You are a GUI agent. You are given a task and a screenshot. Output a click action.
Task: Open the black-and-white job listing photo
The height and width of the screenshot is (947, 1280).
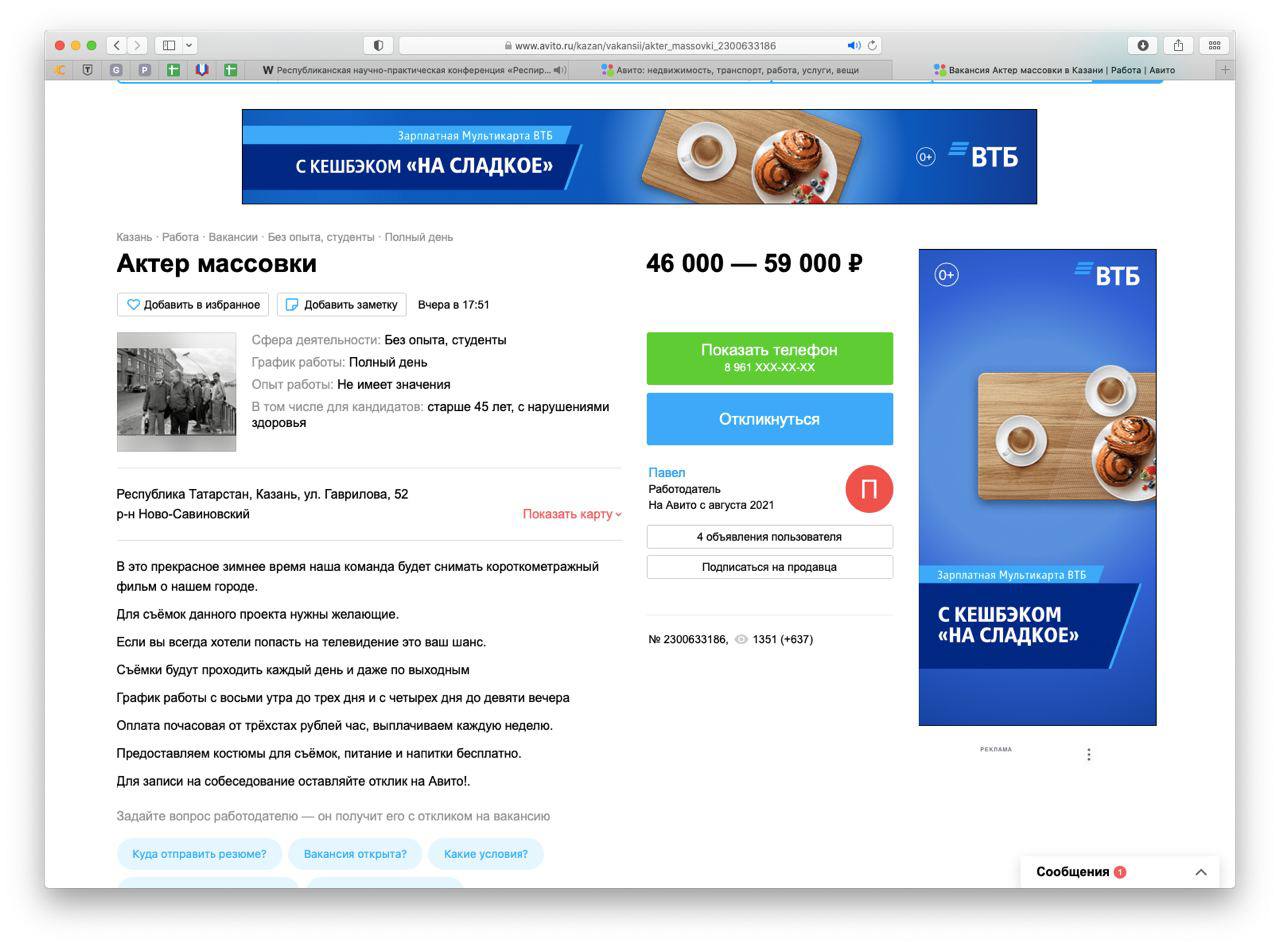tap(176, 392)
